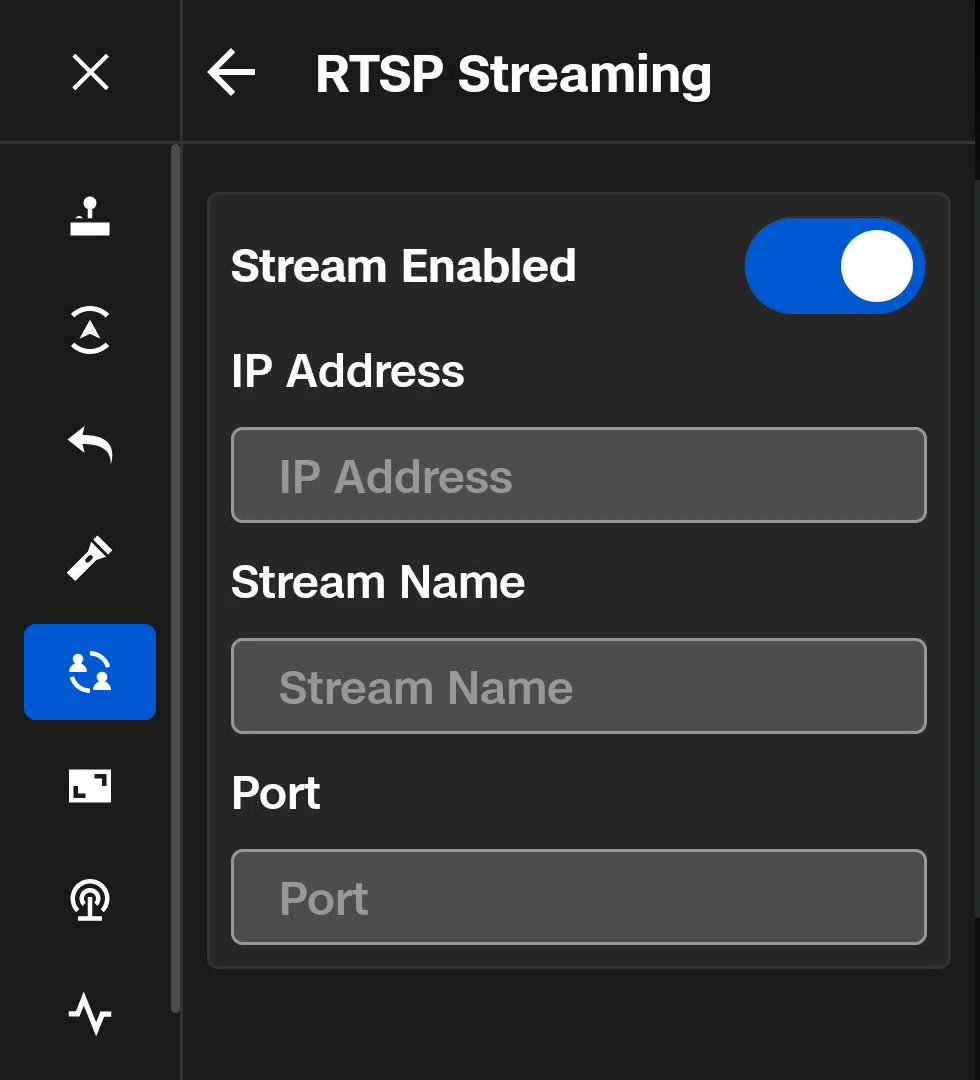The height and width of the screenshot is (1080, 980).
Task: Click the Stream Enabled label
Action: (404, 266)
